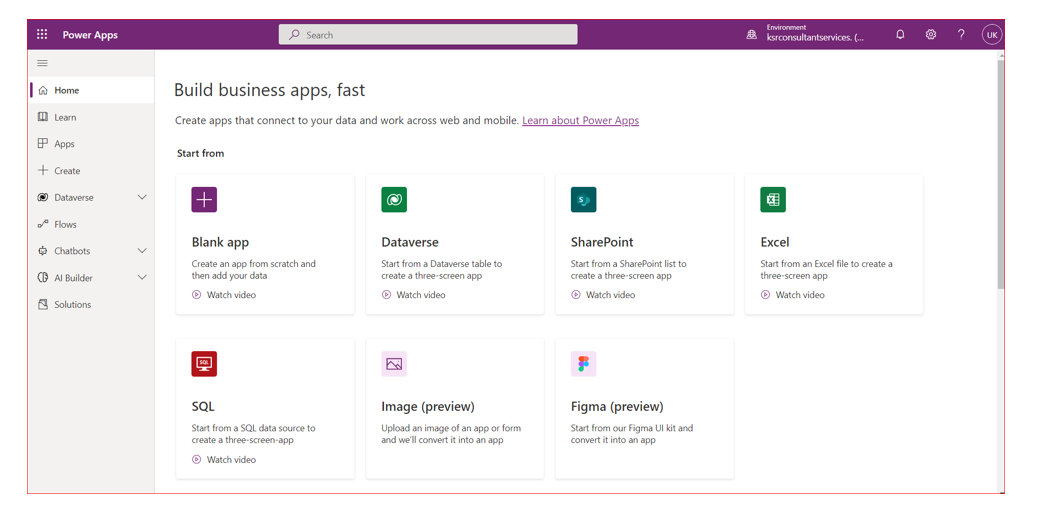Image resolution: width=1037 pixels, height=522 pixels.
Task: Go to Home in the sidebar
Action: coord(92,90)
